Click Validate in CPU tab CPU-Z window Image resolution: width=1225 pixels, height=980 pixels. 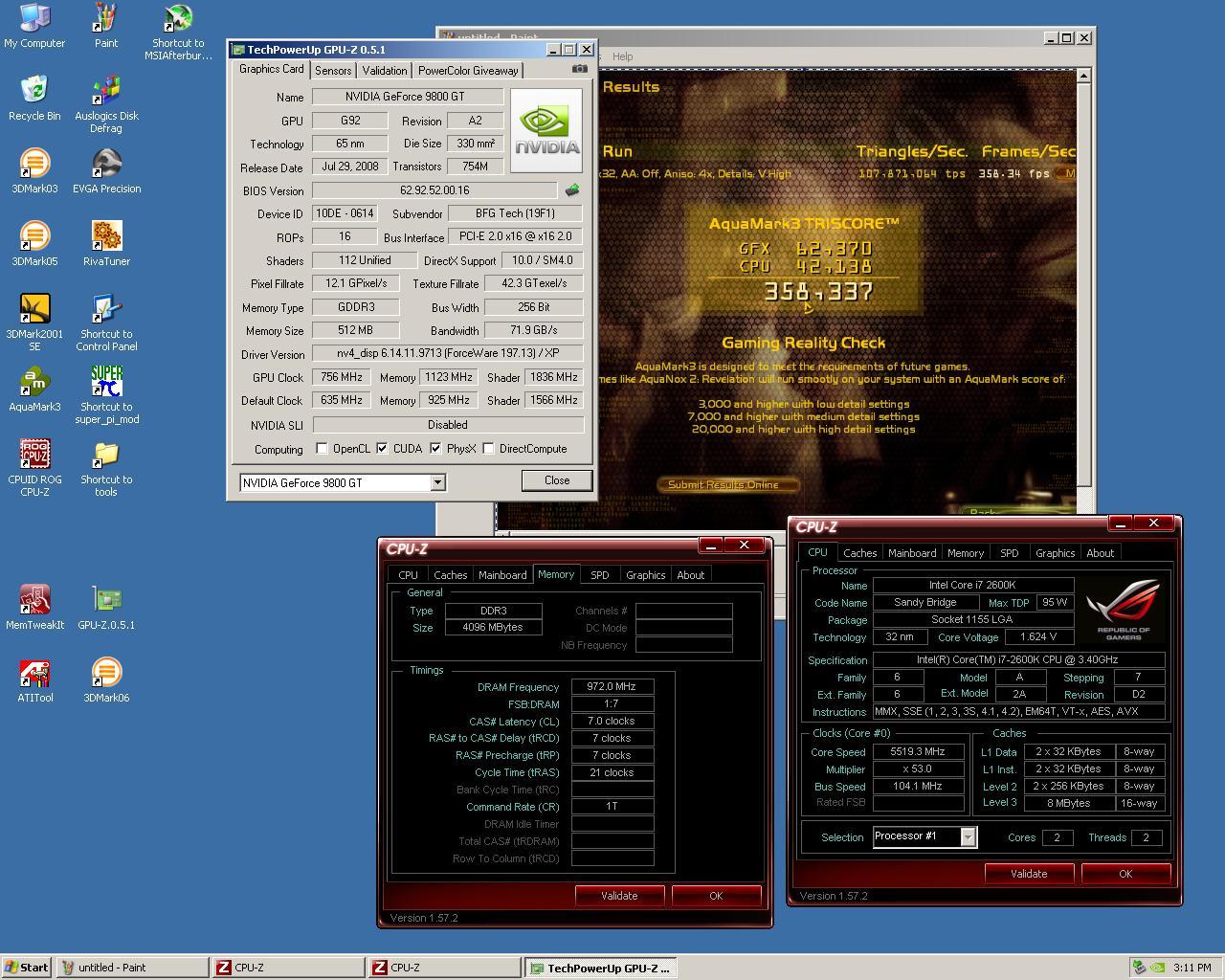click(1029, 874)
